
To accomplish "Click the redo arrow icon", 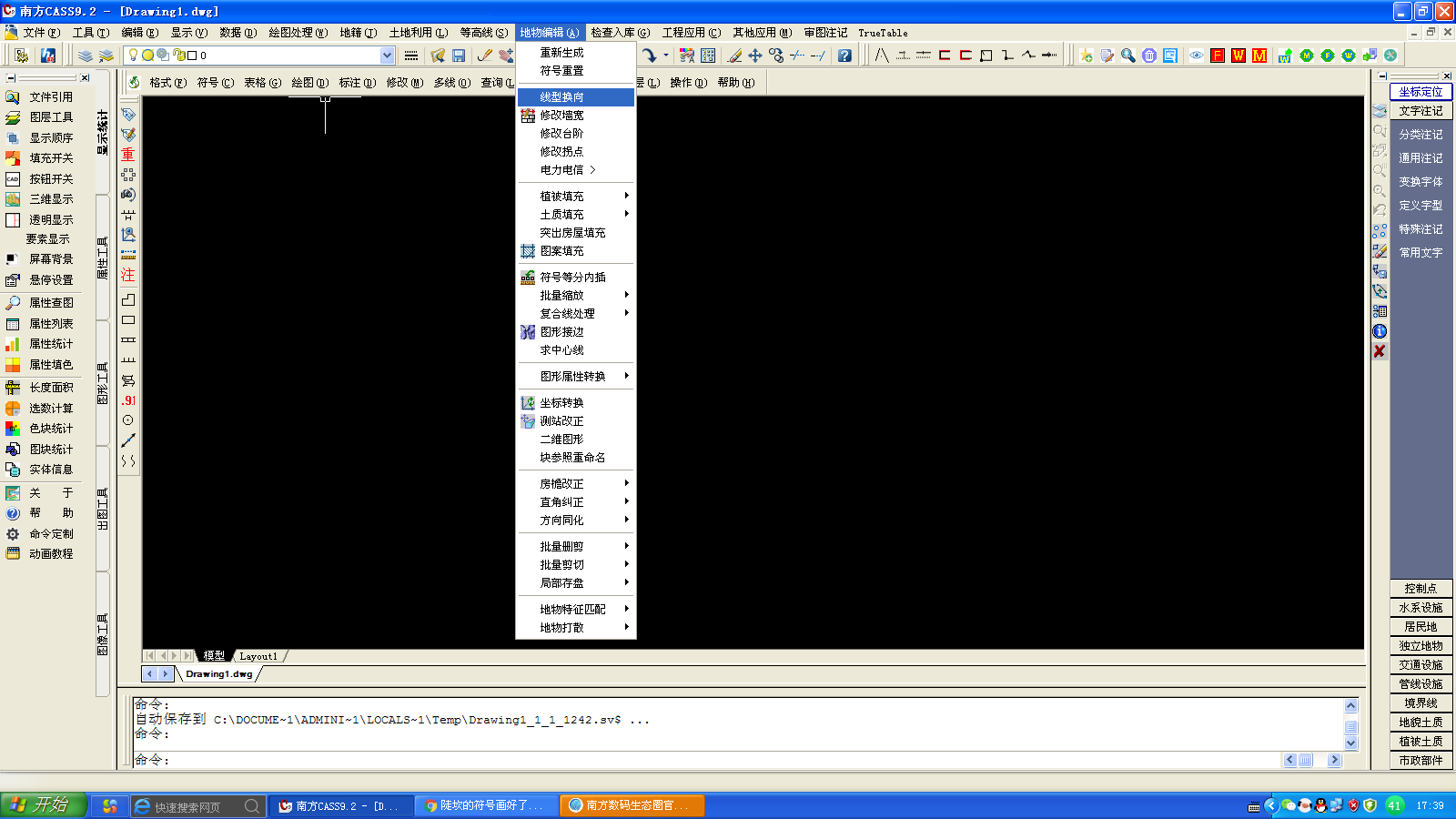I will 649,56.
